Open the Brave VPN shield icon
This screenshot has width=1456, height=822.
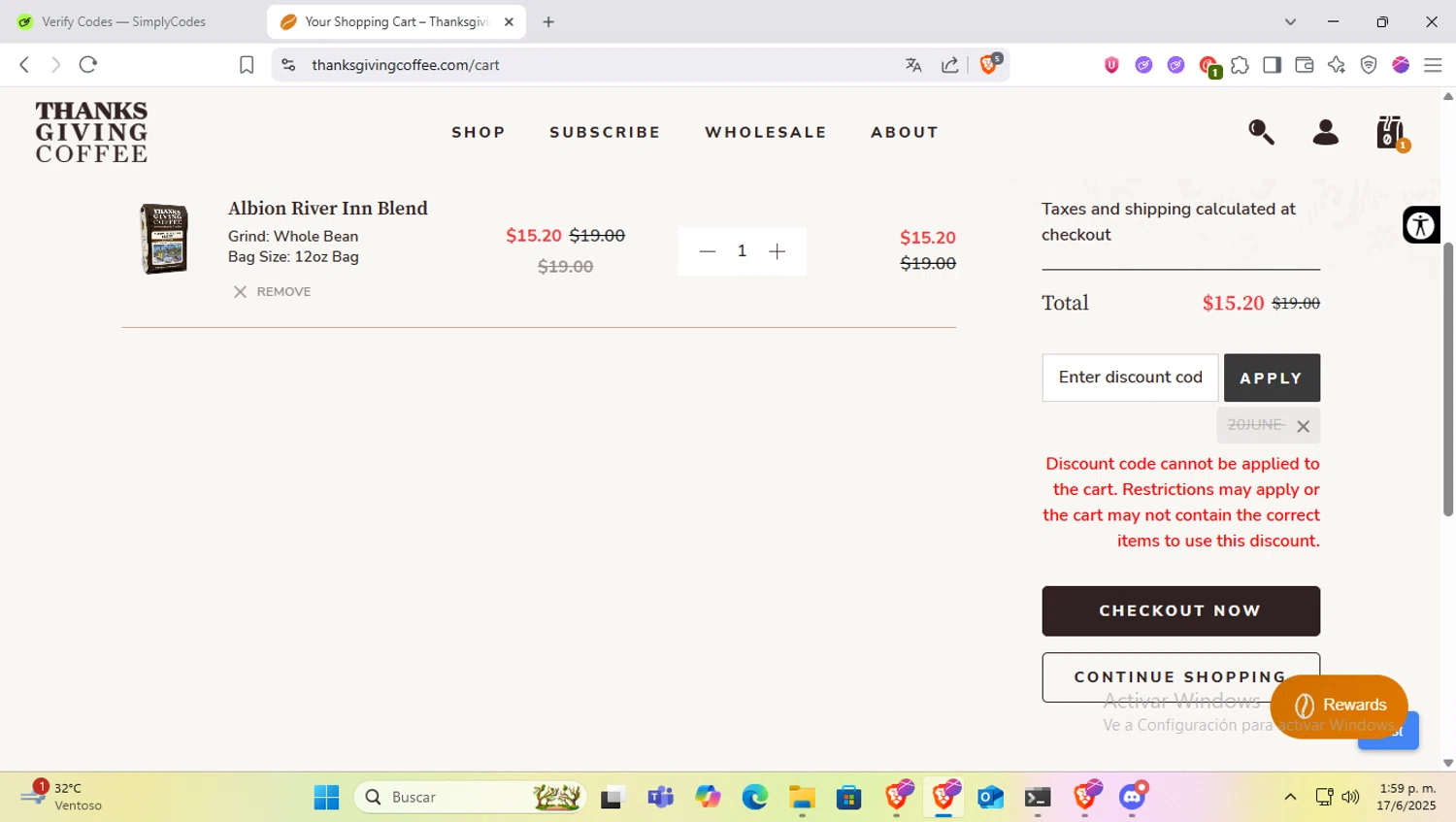pyautogui.click(x=1369, y=65)
